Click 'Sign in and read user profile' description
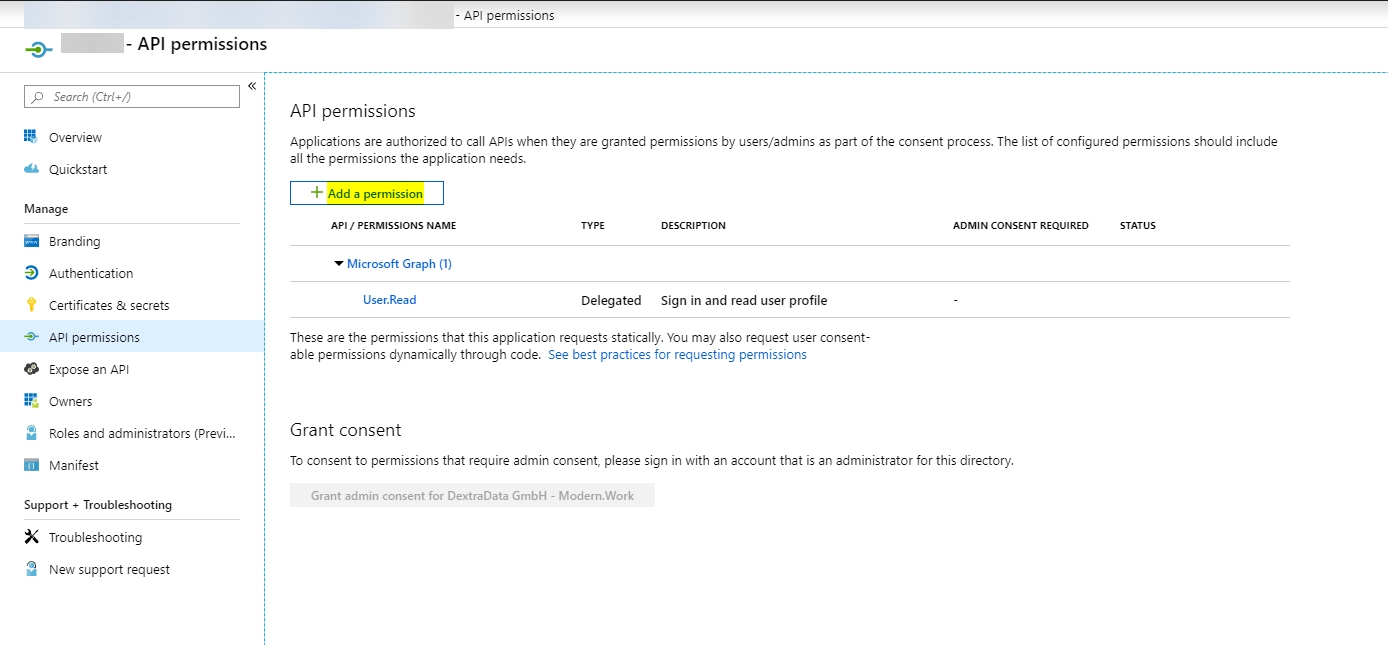The height and width of the screenshot is (645, 1388). click(x=744, y=300)
